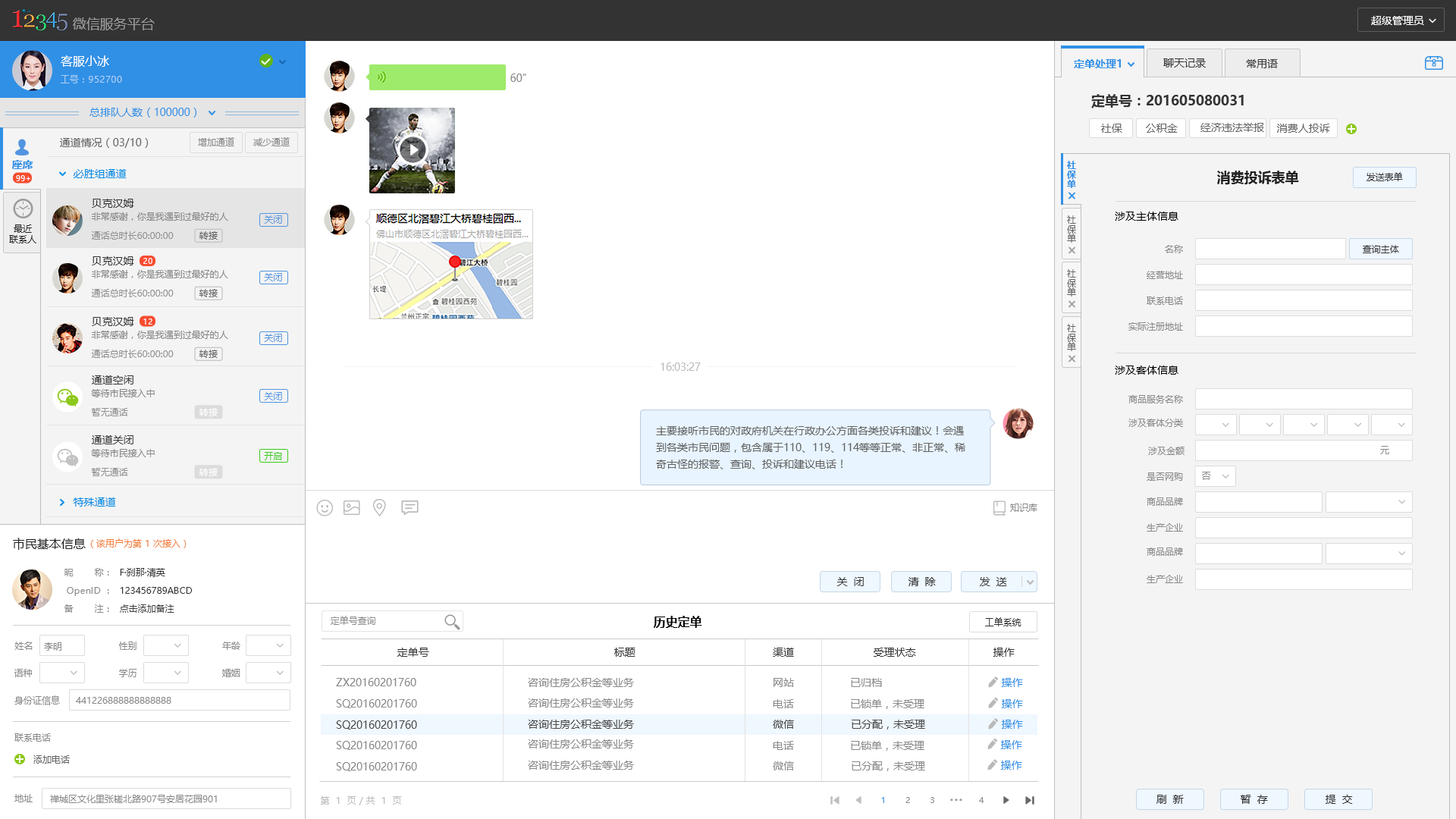This screenshot has width=1456, height=819.
Task: Click the 名称 input field
Action: pyautogui.click(x=1270, y=249)
